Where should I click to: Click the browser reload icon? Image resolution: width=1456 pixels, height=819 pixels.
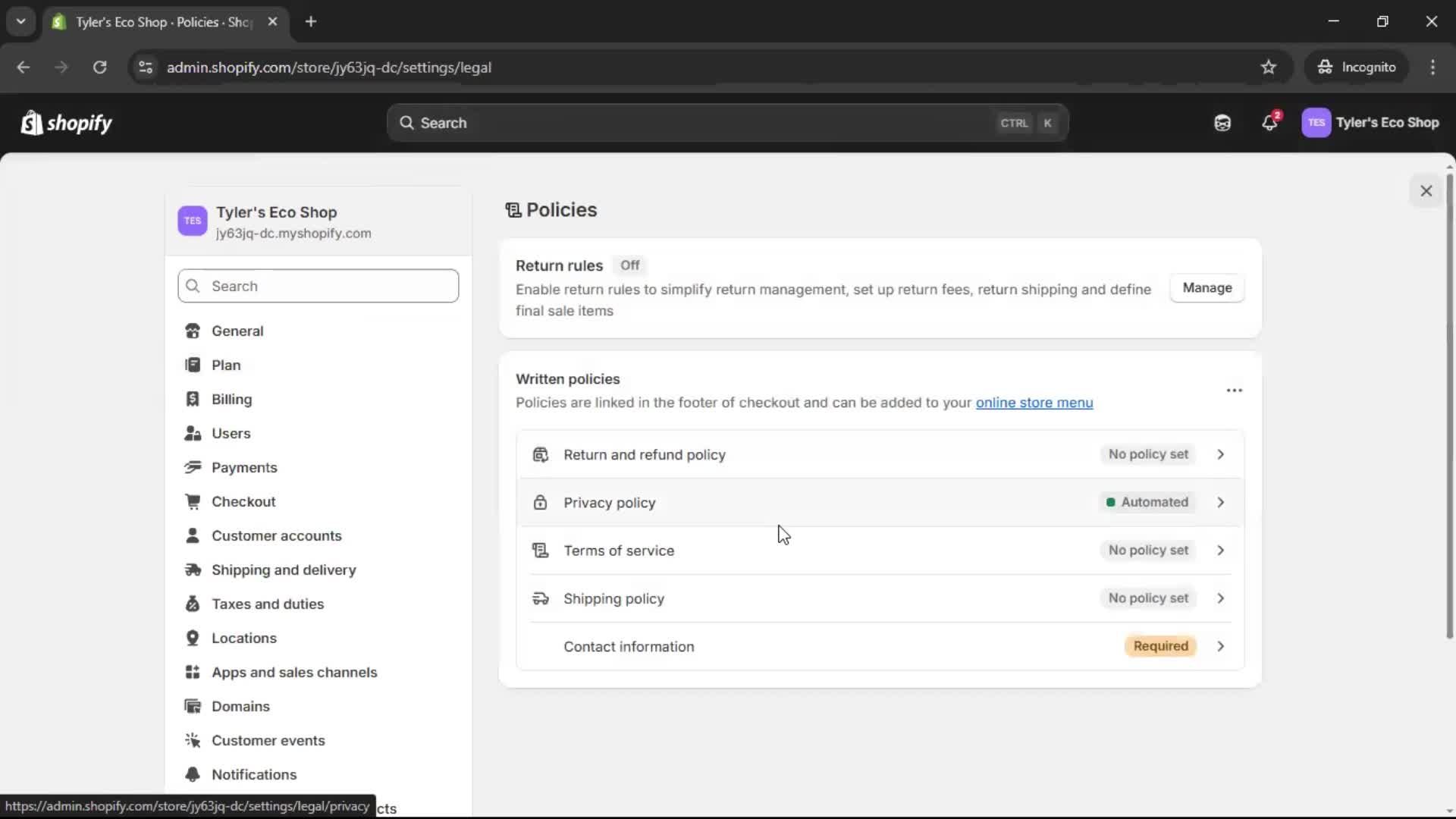[99, 67]
